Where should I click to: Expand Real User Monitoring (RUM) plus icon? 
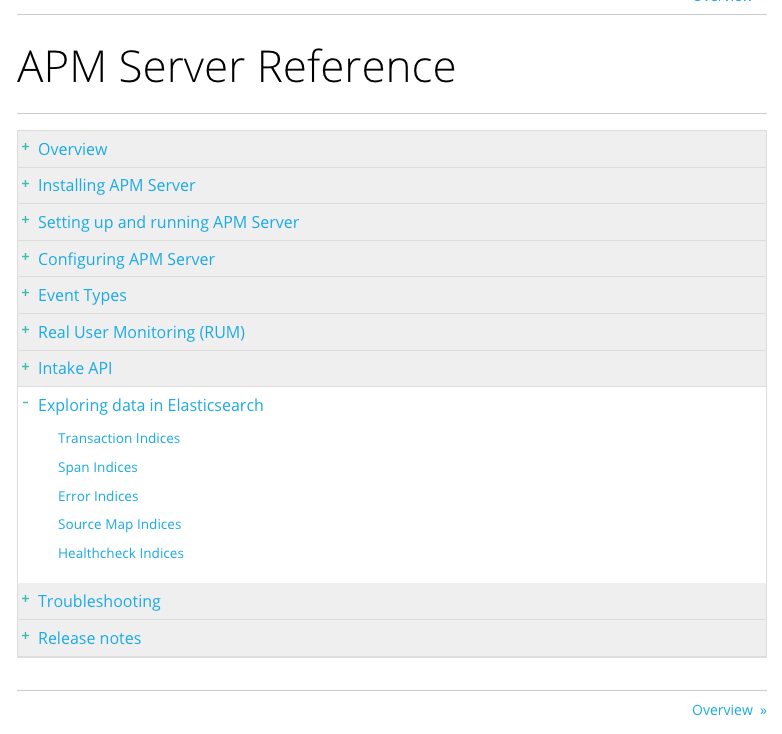pos(25,330)
